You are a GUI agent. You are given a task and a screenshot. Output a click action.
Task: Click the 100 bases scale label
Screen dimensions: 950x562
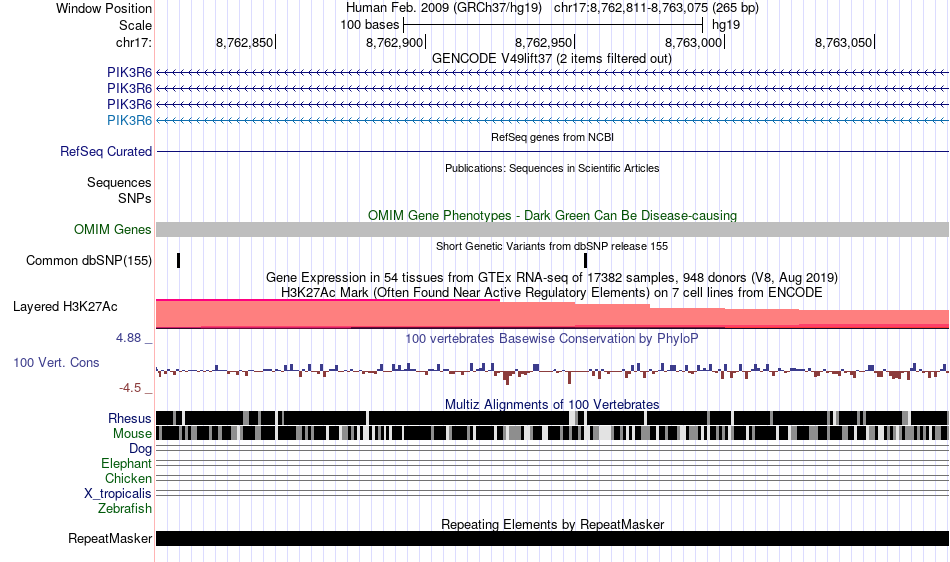point(370,25)
